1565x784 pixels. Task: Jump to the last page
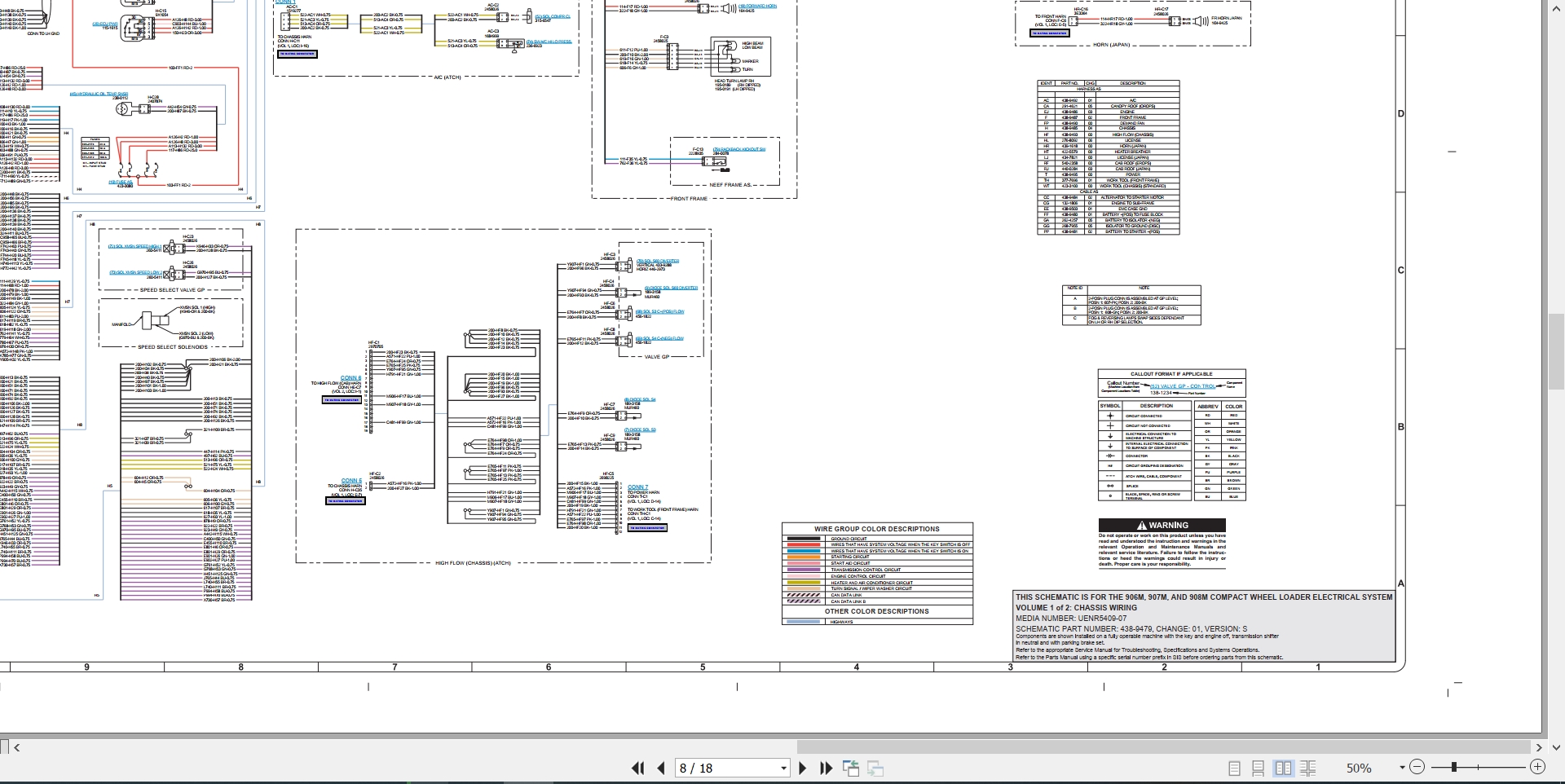826,768
